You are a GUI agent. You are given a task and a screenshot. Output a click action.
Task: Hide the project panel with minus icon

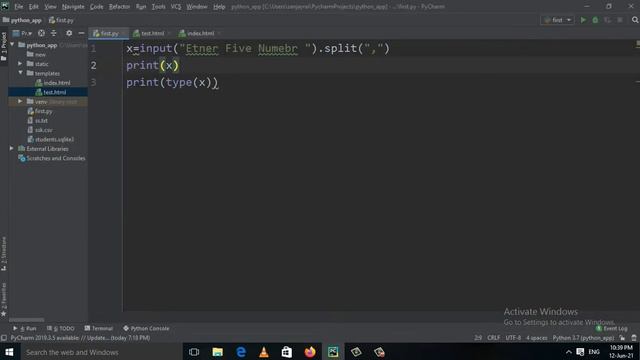(x=81, y=33)
